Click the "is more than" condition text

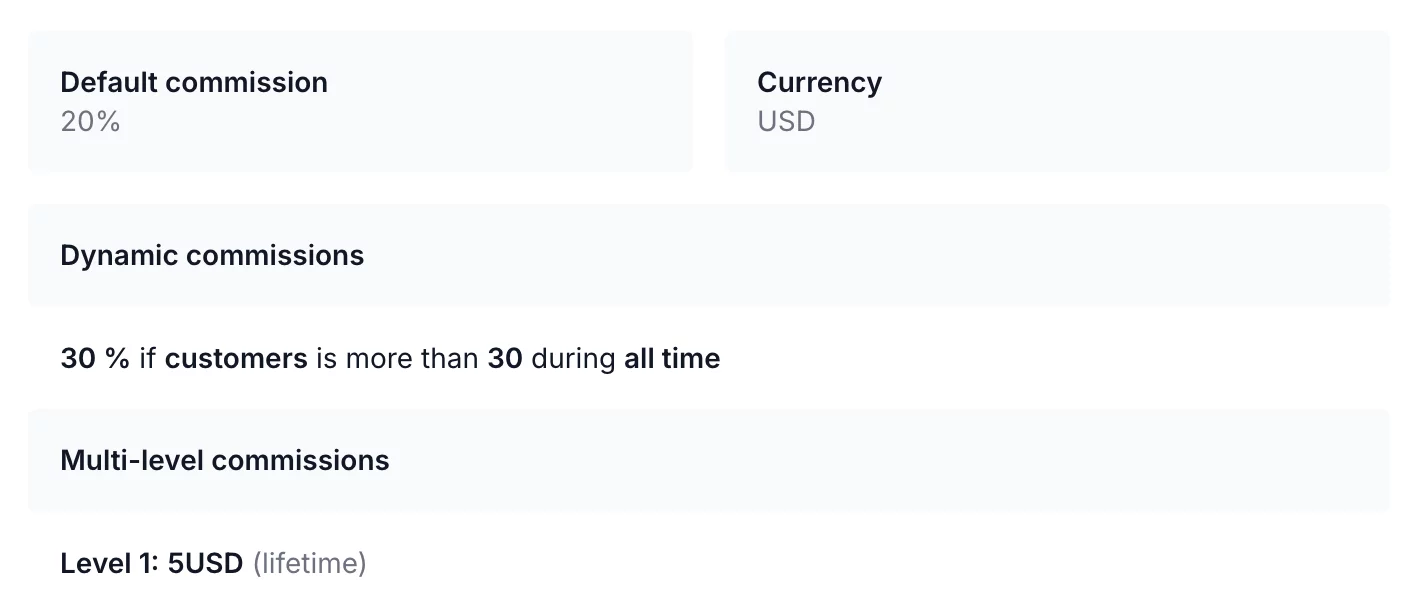397,359
